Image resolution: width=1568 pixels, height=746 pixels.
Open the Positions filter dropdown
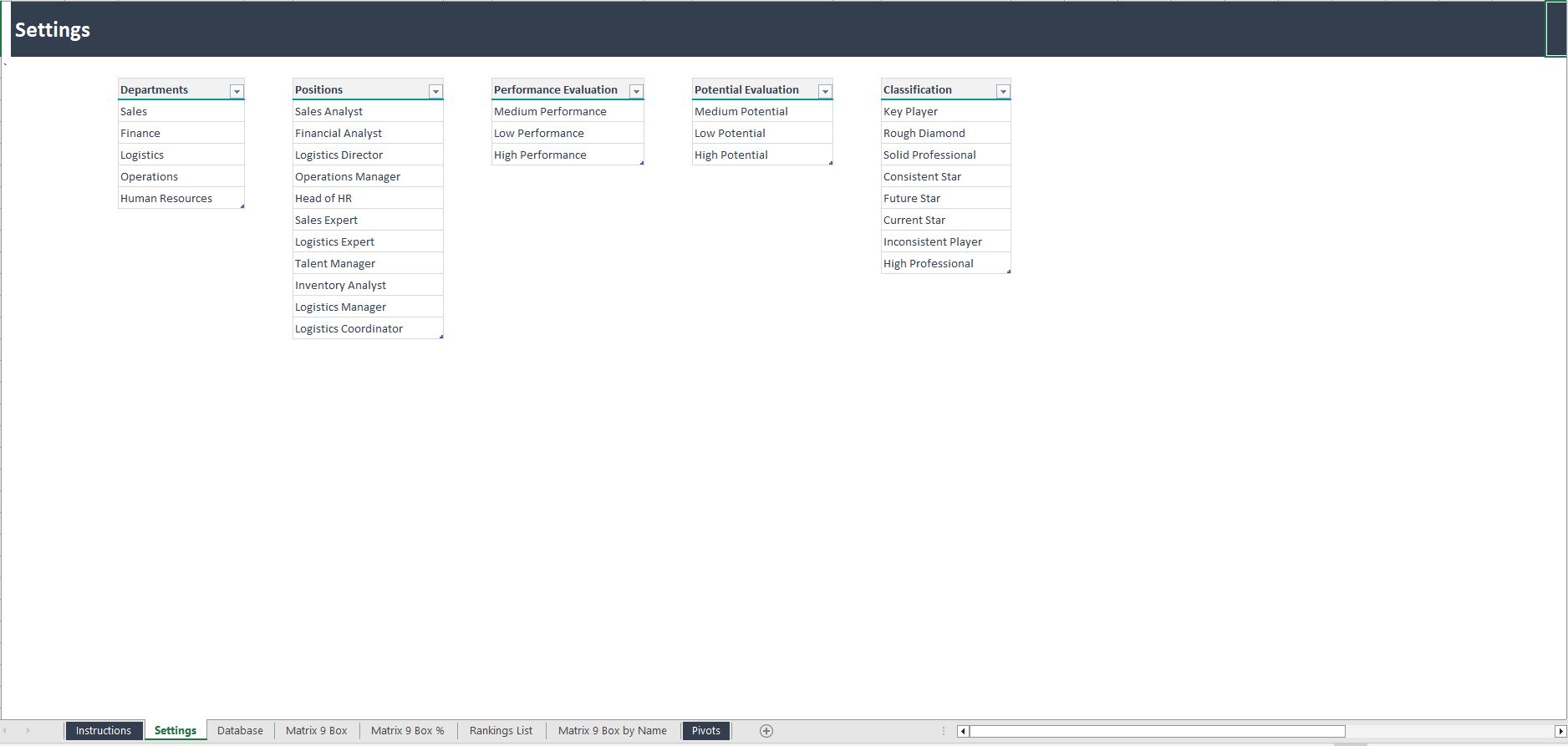point(435,91)
